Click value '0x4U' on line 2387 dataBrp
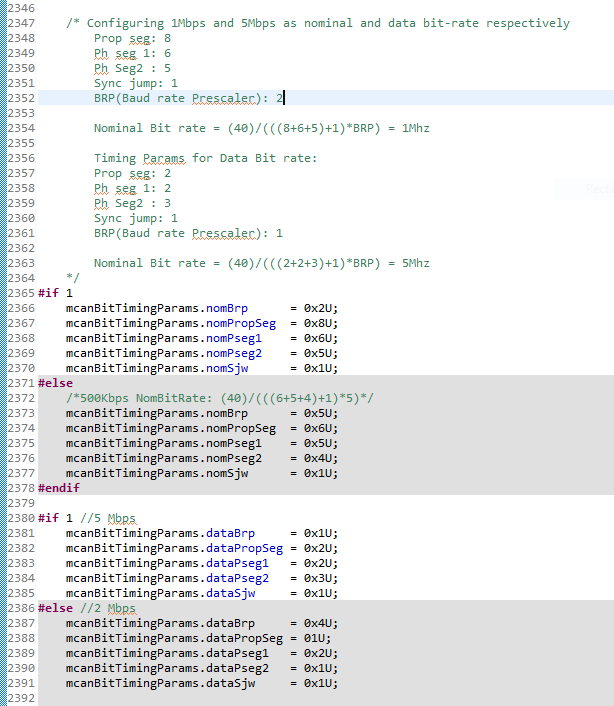The image size is (614, 706). [317, 623]
